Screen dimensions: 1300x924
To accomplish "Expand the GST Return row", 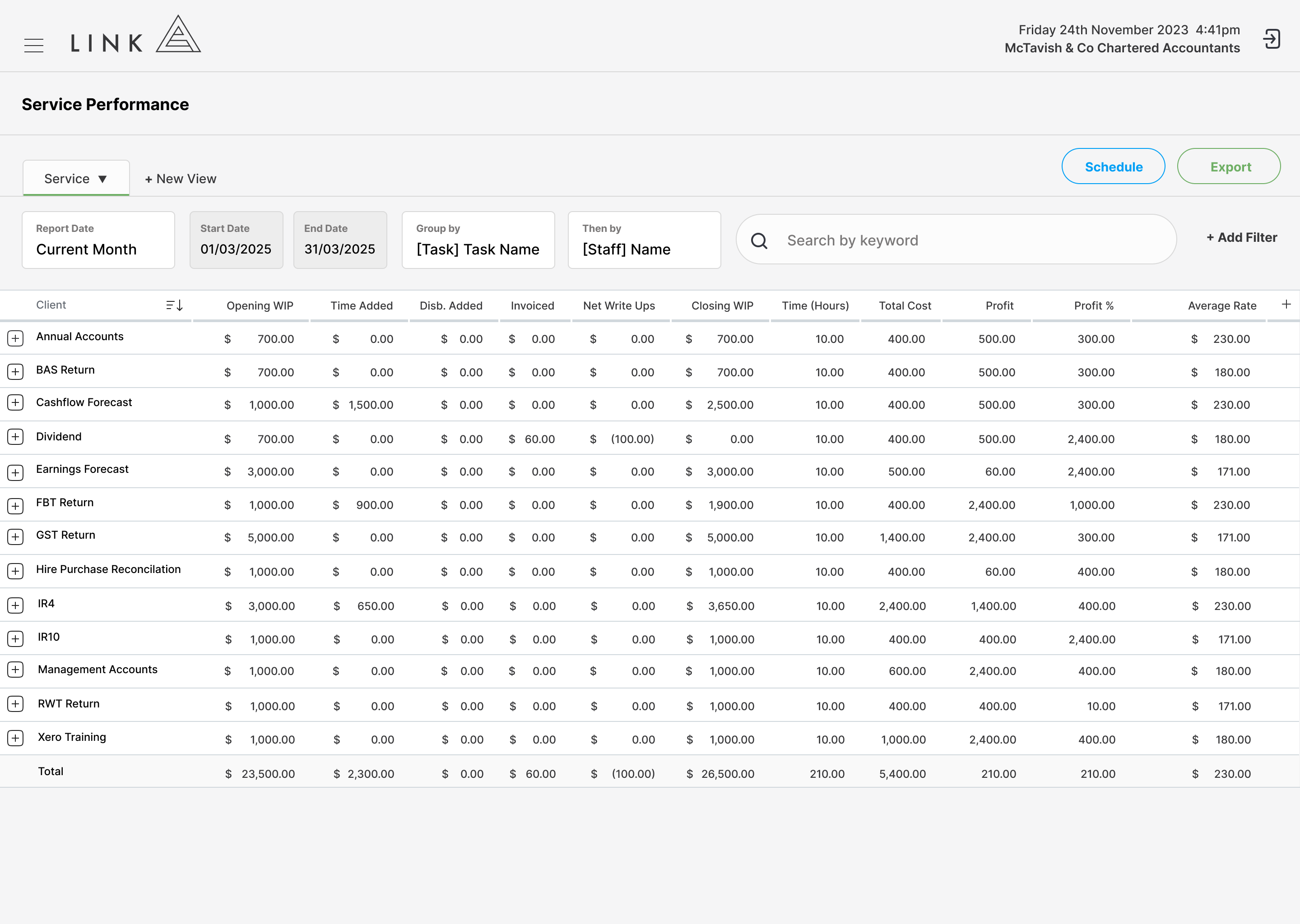I will pyautogui.click(x=15, y=537).
